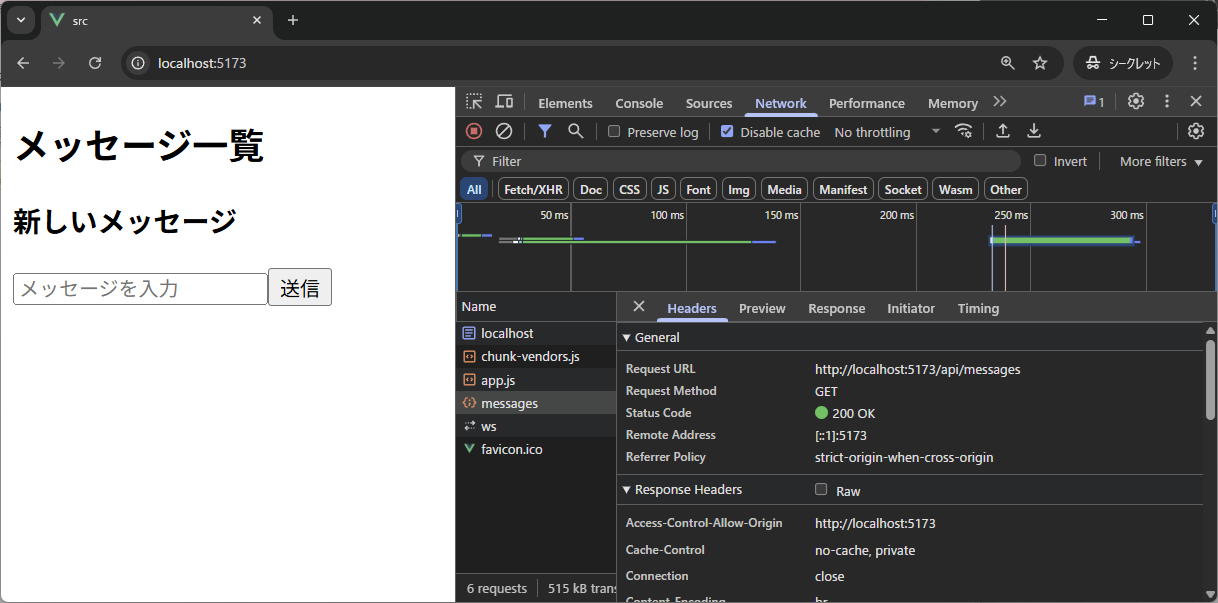The width and height of the screenshot is (1218, 603).
Task: Filter by Media requests
Action: (x=784, y=189)
